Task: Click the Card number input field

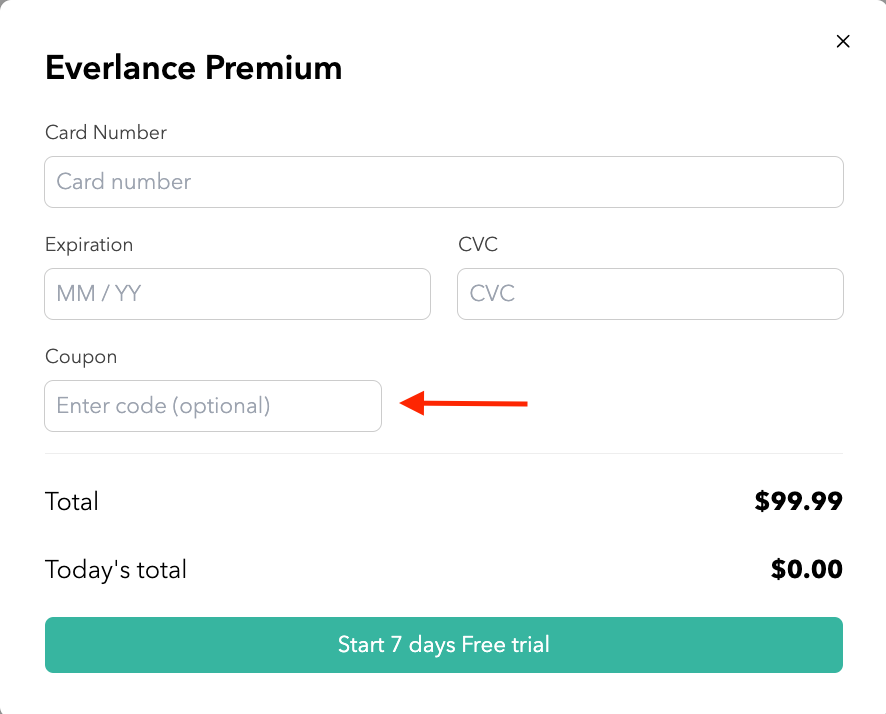Action: coord(444,182)
